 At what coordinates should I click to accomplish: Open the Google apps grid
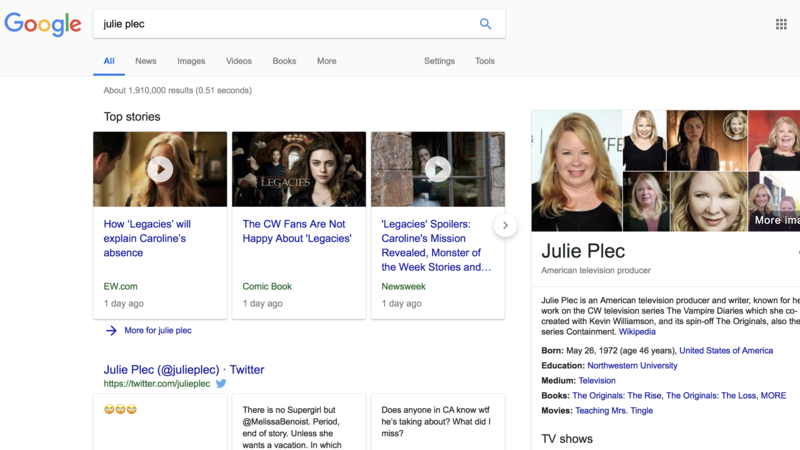click(781, 24)
